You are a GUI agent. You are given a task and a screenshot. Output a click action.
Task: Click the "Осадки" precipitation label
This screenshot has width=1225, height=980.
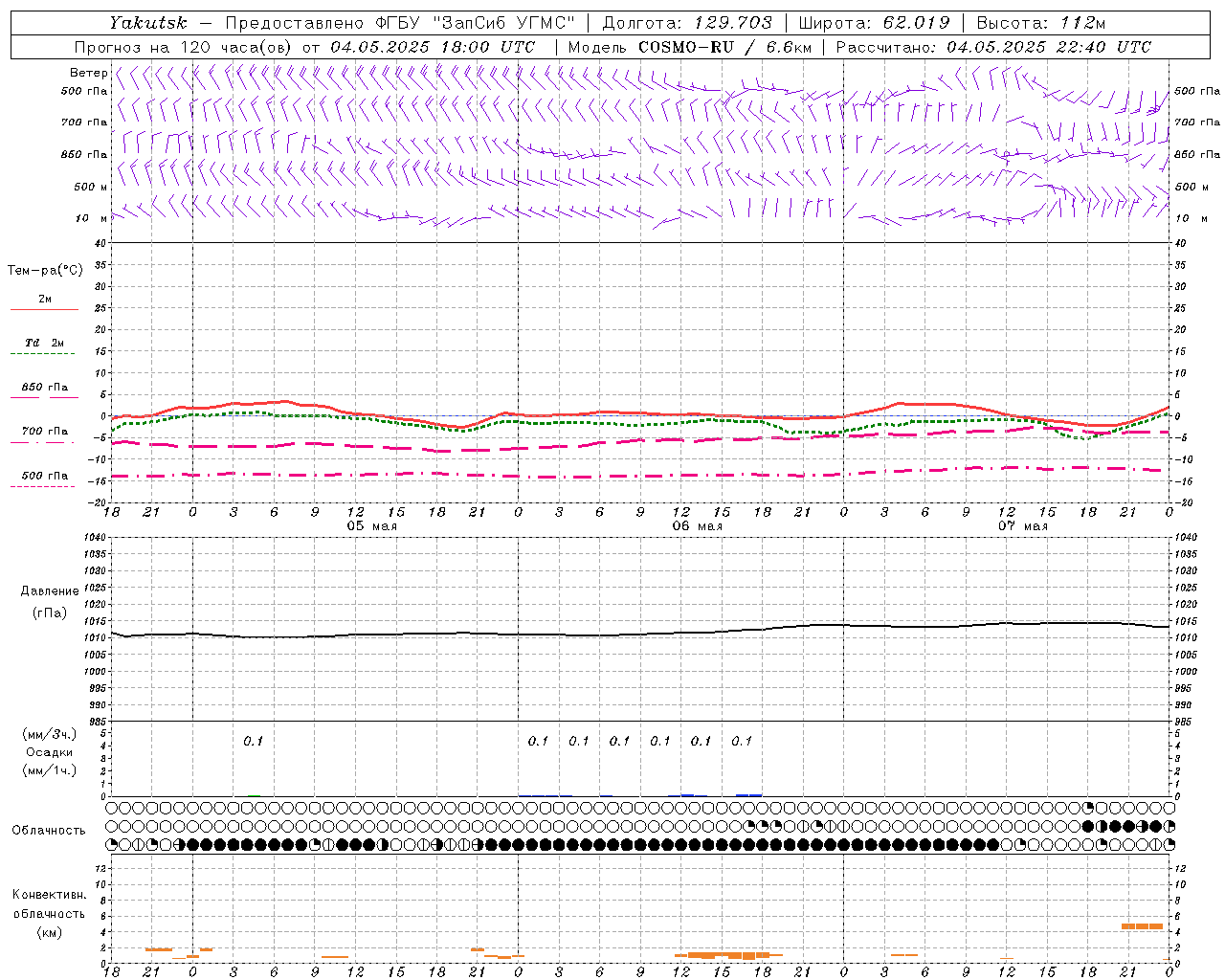click(x=50, y=752)
